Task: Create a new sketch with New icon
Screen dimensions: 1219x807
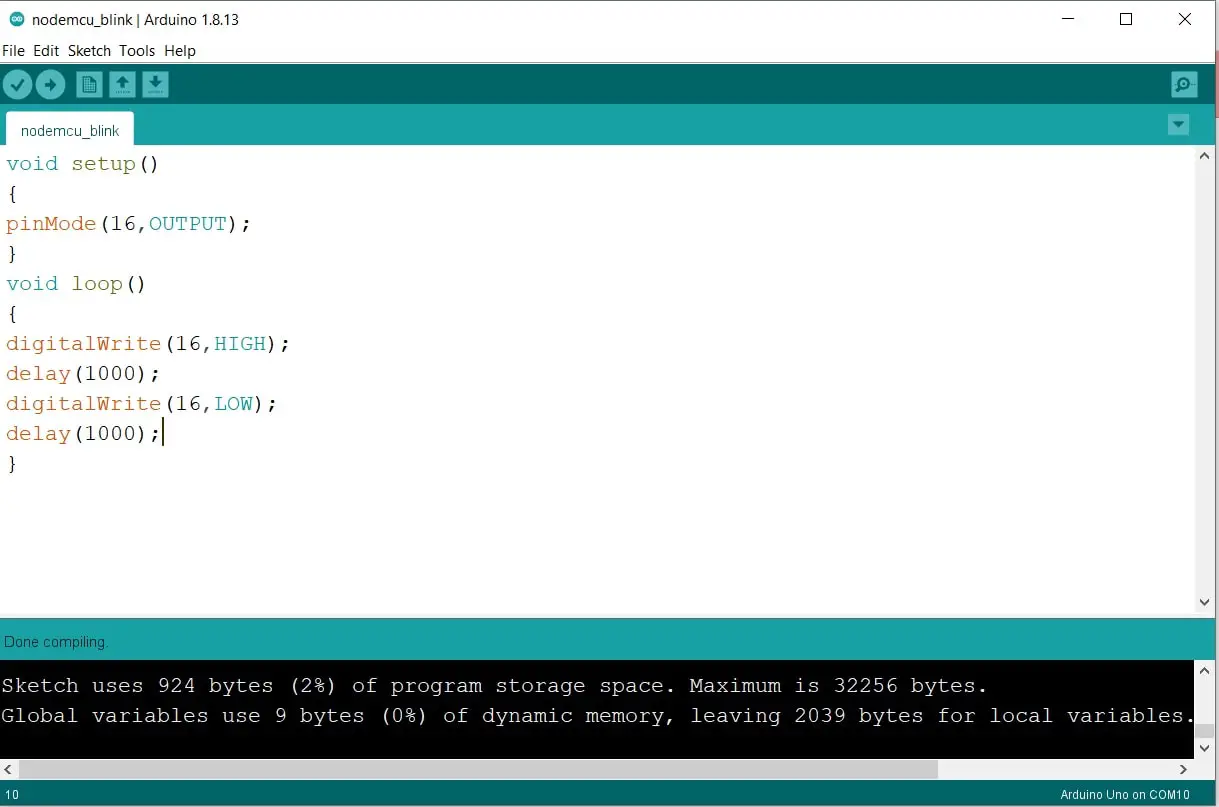Action: point(90,85)
